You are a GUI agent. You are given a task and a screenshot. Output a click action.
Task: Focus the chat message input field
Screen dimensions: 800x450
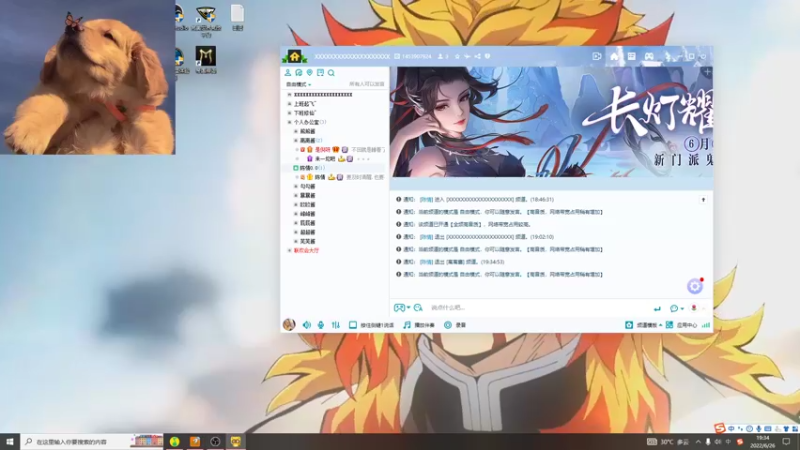(538, 308)
